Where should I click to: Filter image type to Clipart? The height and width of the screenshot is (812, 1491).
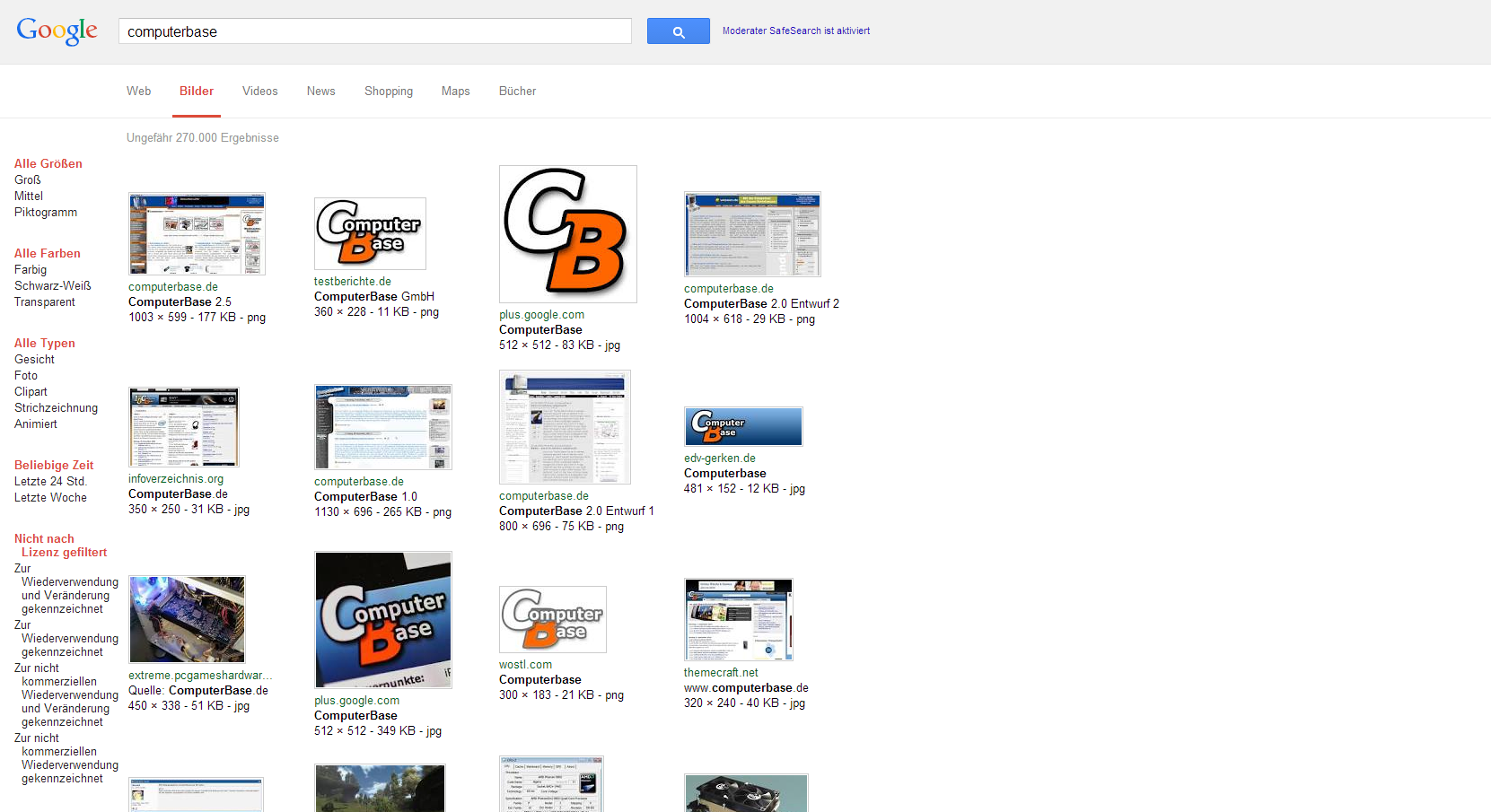pyautogui.click(x=31, y=391)
